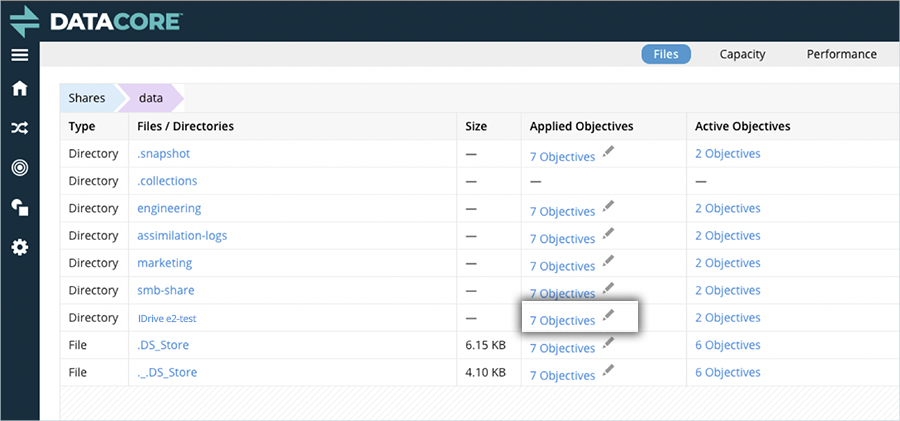Open 7 Objectives for smb-share
The width and height of the screenshot is (900, 421).
click(x=562, y=294)
